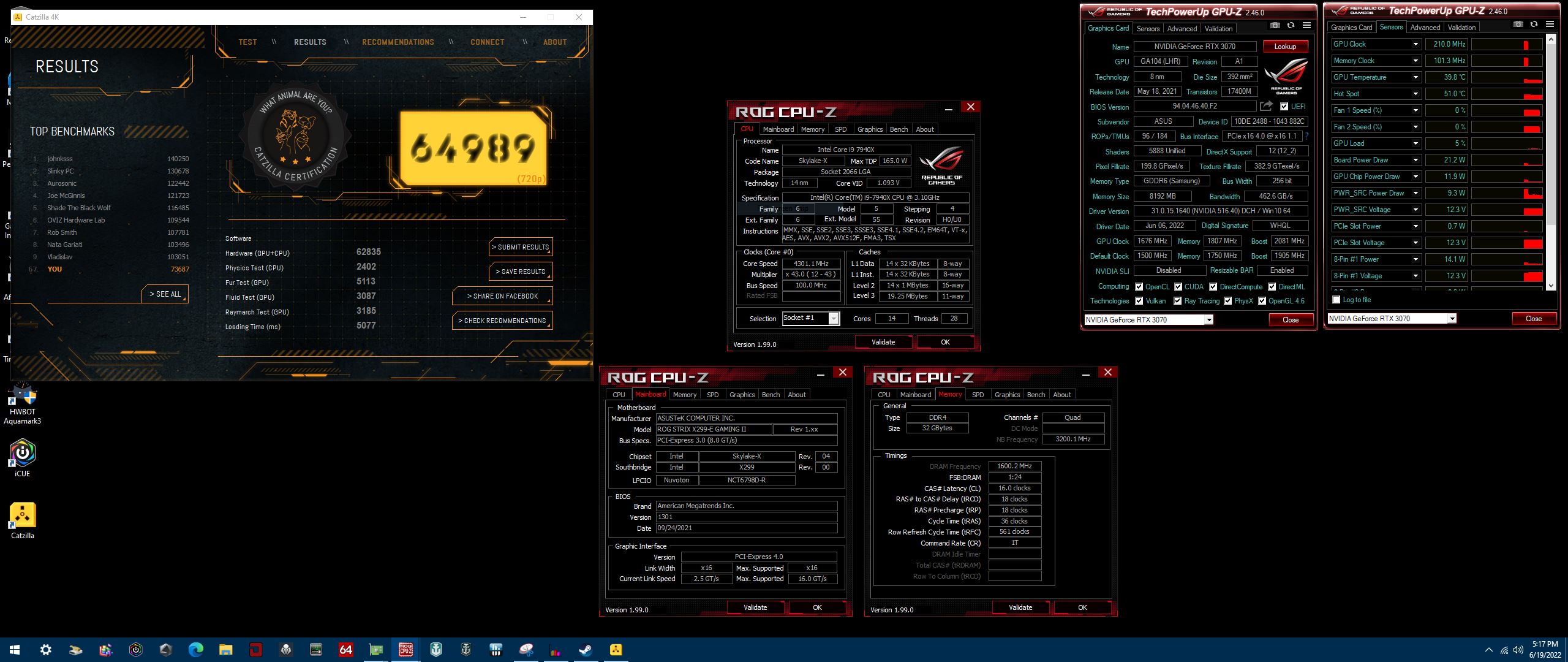Show hidden system tray icons
The width and height of the screenshot is (1568, 662).
1489,650
